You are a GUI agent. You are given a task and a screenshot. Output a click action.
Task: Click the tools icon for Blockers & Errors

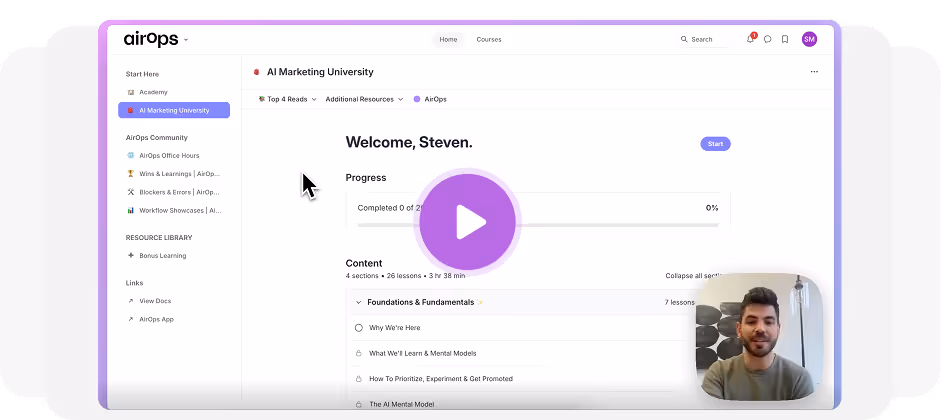click(131, 192)
